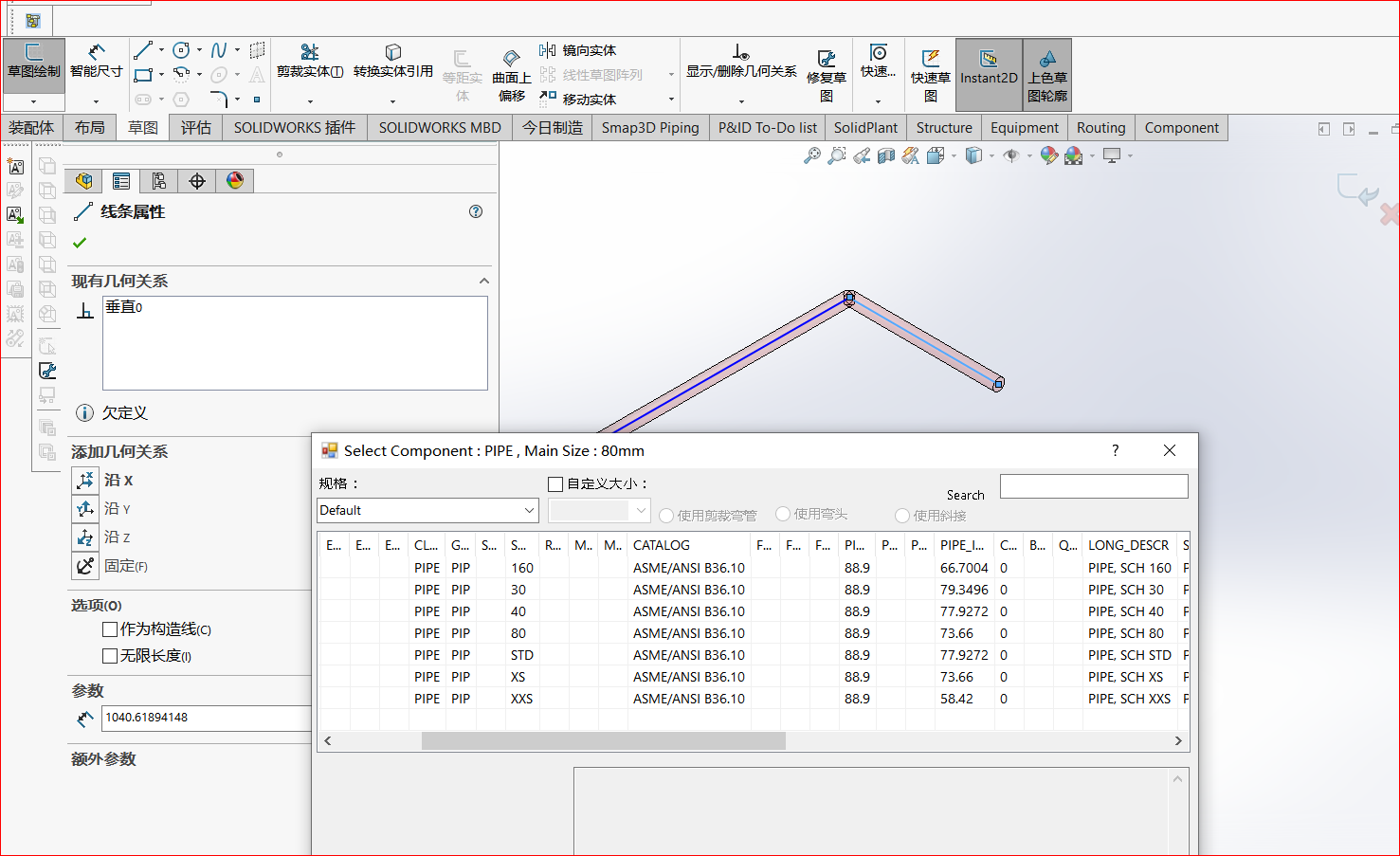Viewport: 1400px width, 856px height.
Task: Enable the 作为构造线 construction line checkbox
Action: pyautogui.click(x=110, y=629)
